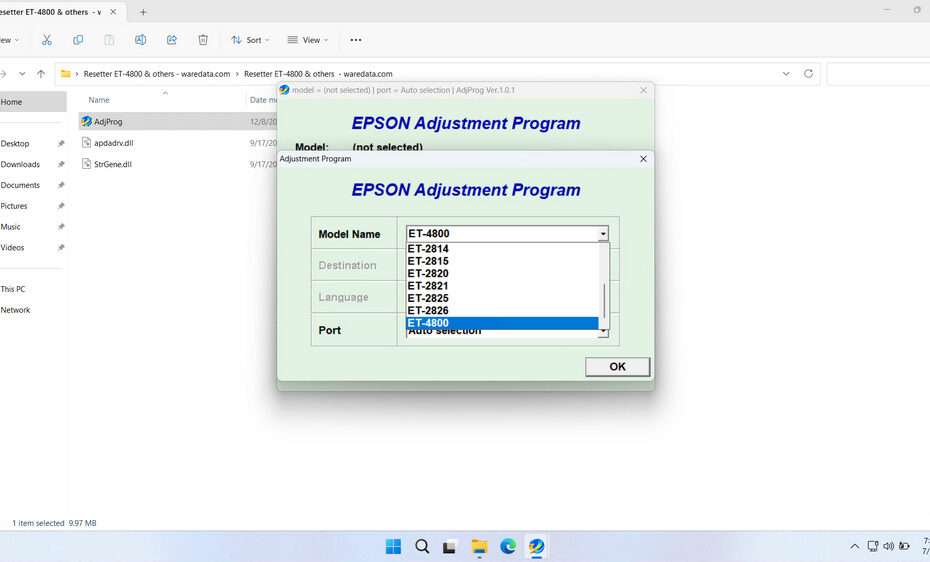The height and width of the screenshot is (562, 930).
Task: Open Pictures in the navigation pane
Action: click(14, 206)
